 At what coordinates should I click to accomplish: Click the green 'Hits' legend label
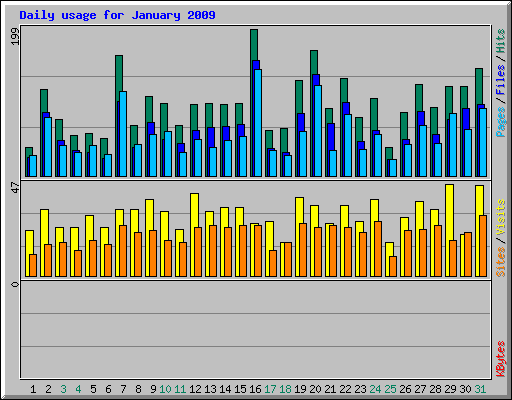[500, 41]
